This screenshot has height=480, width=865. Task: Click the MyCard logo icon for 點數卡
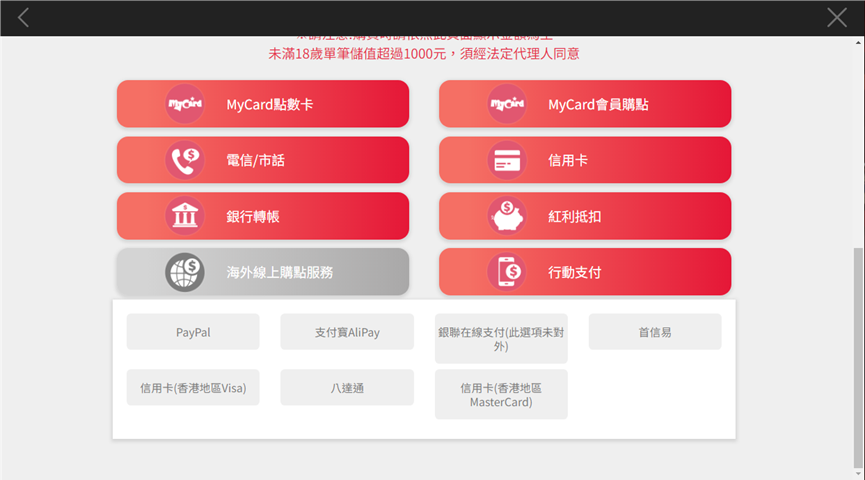click(x=185, y=104)
